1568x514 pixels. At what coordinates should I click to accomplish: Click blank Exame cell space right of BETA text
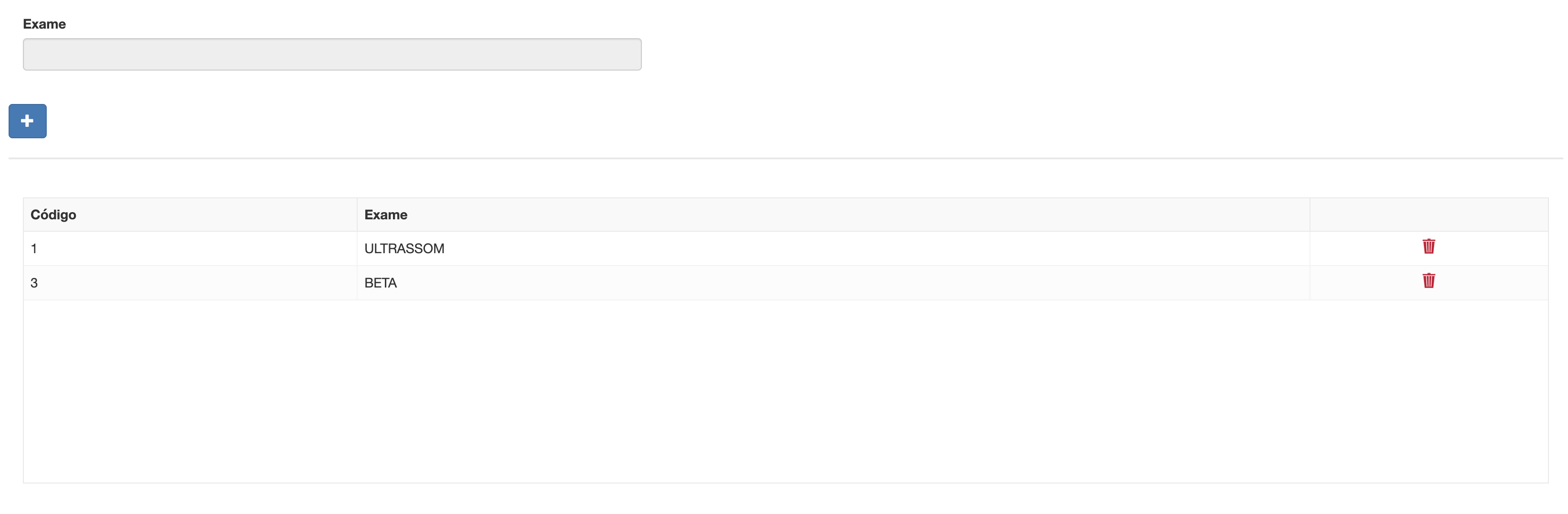pos(852,283)
